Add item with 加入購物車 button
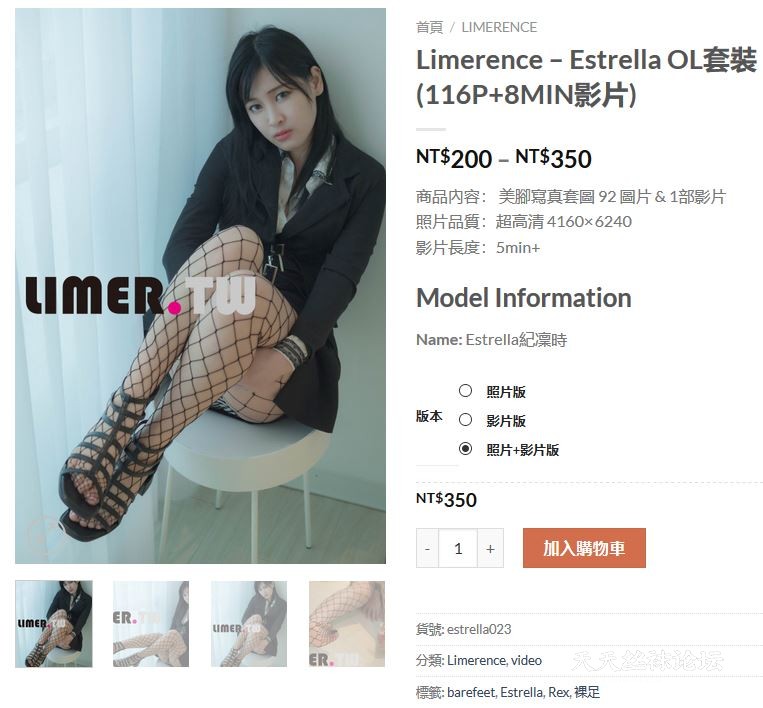Viewport: 763px width, 708px height. click(x=584, y=548)
